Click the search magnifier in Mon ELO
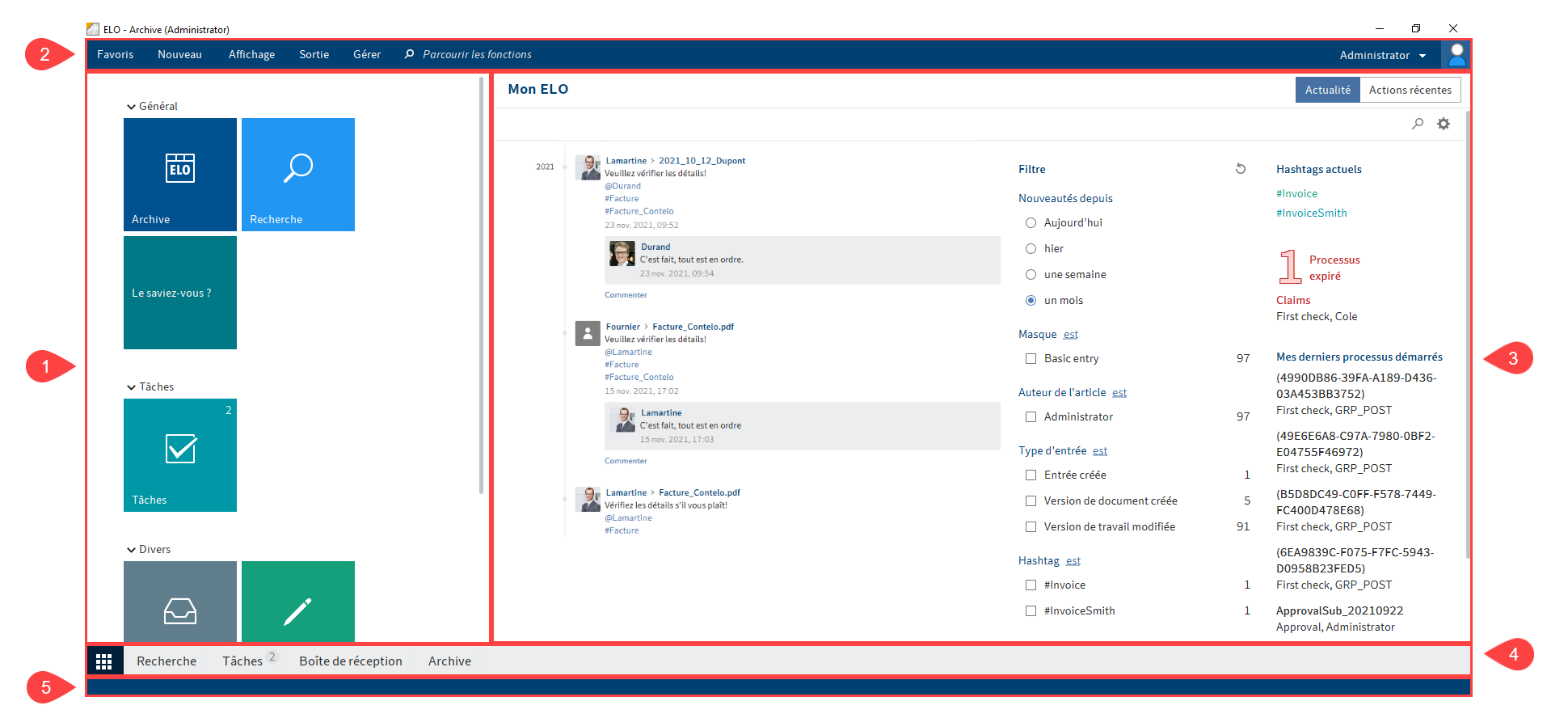 point(1418,124)
